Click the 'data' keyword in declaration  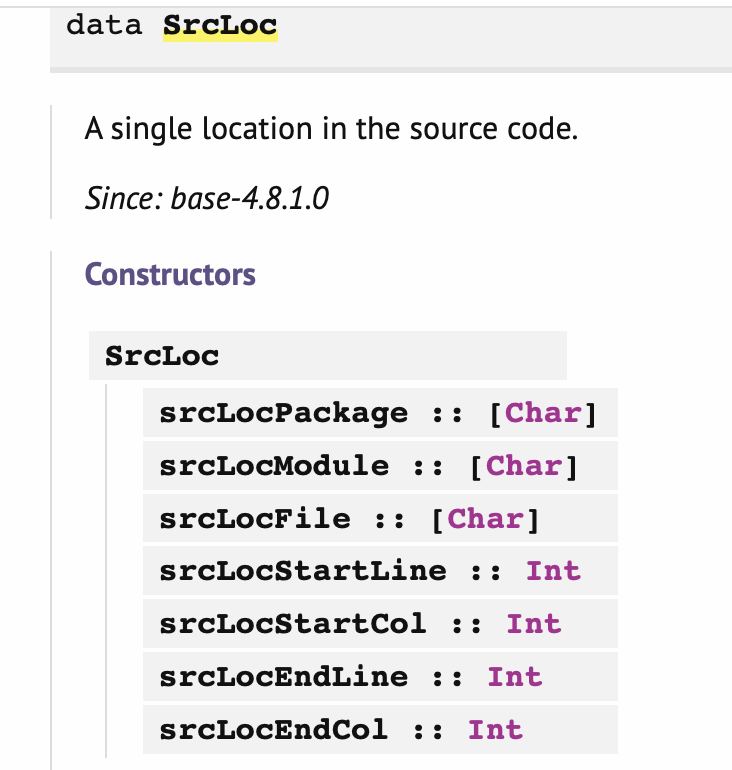104,25
